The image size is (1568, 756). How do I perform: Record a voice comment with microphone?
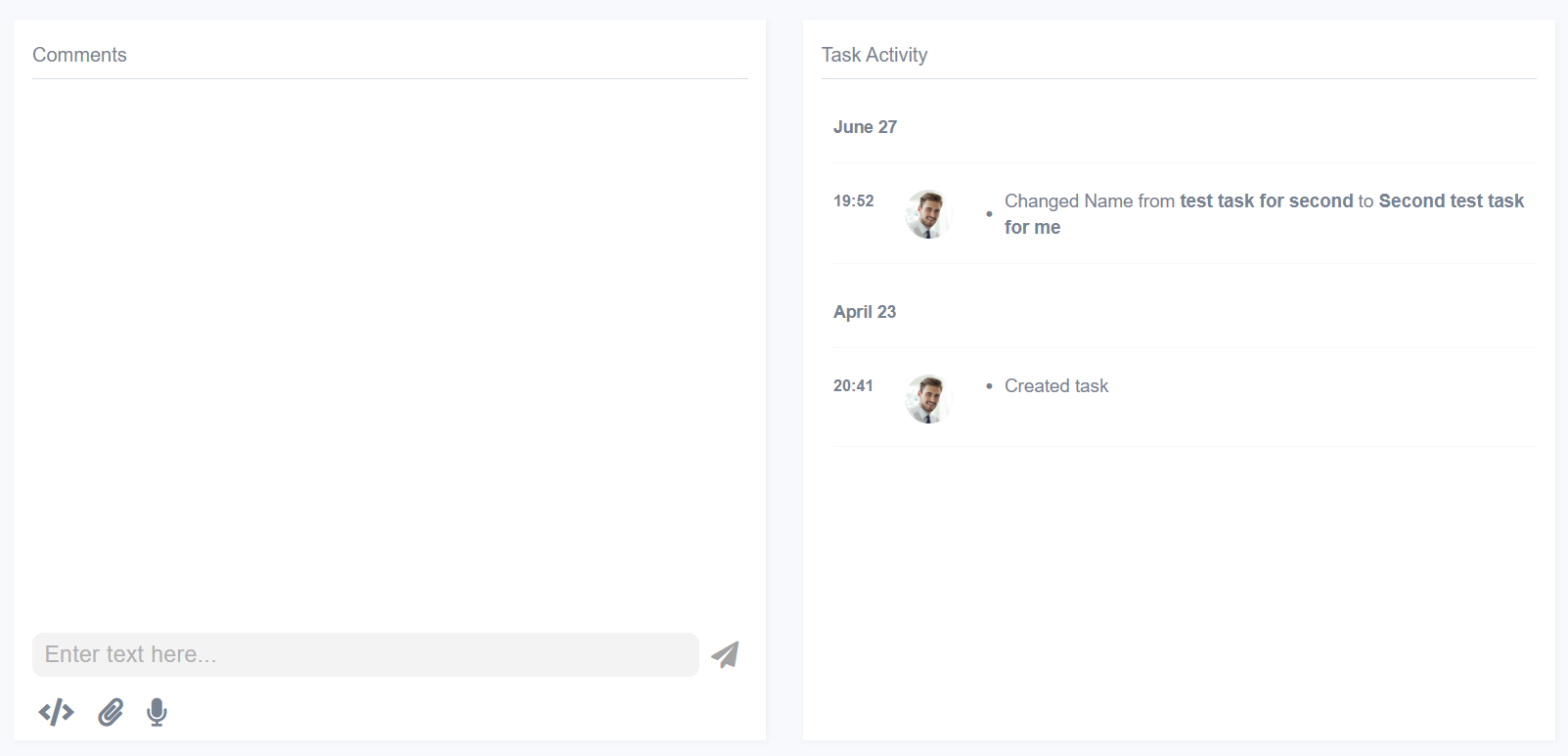tap(157, 712)
